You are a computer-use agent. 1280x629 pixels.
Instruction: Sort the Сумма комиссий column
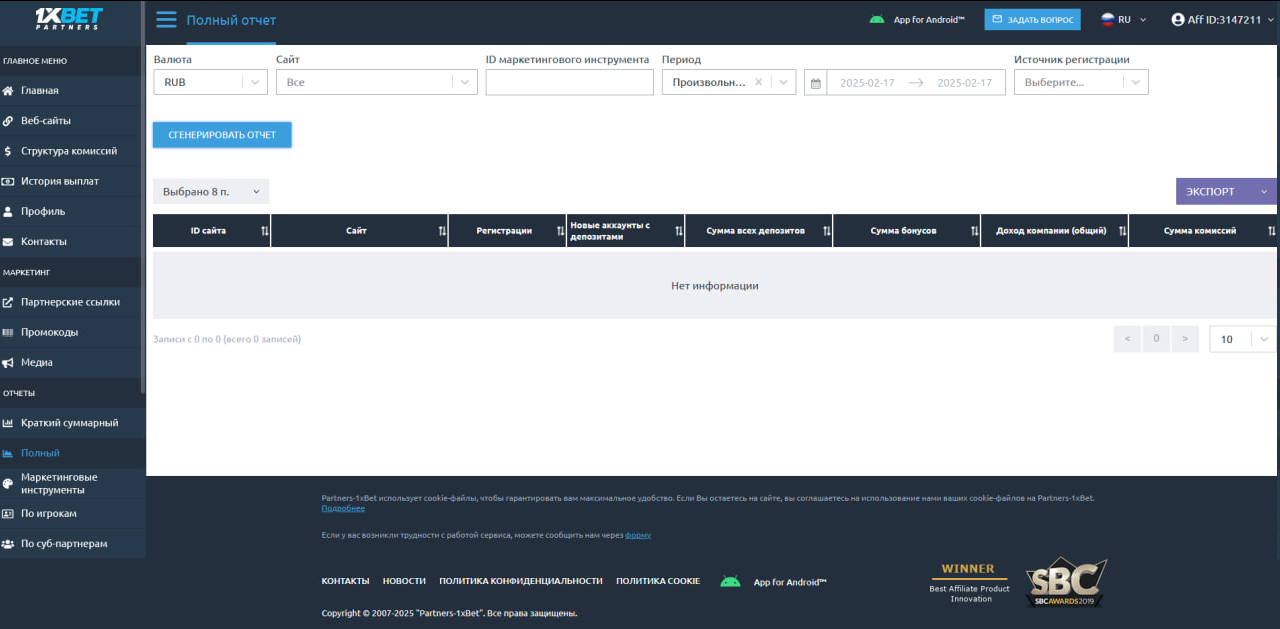click(1271, 231)
